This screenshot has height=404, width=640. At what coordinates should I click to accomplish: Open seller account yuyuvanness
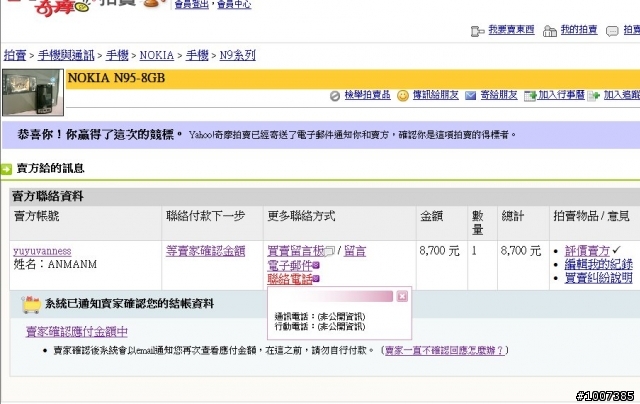(x=42, y=251)
